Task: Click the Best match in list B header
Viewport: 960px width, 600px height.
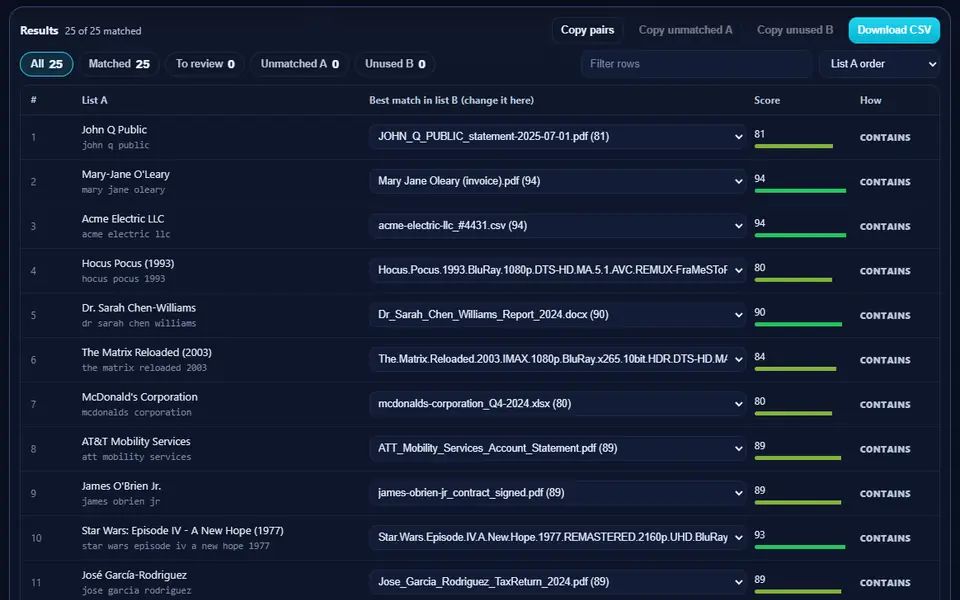Action: click(x=451, y=100)
